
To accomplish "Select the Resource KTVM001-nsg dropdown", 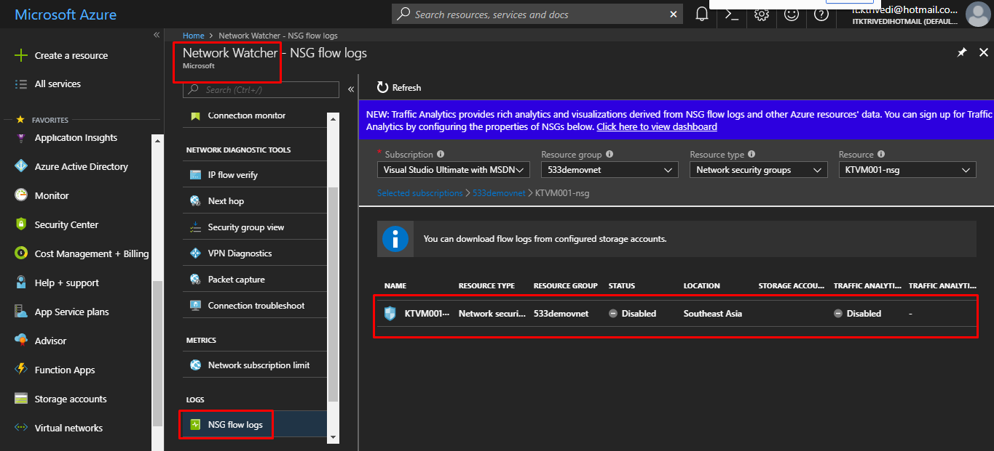I will click(x=906, y=170).
